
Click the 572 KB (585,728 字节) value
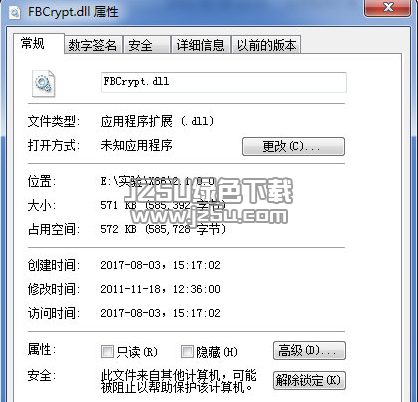(x=163, y=229)
